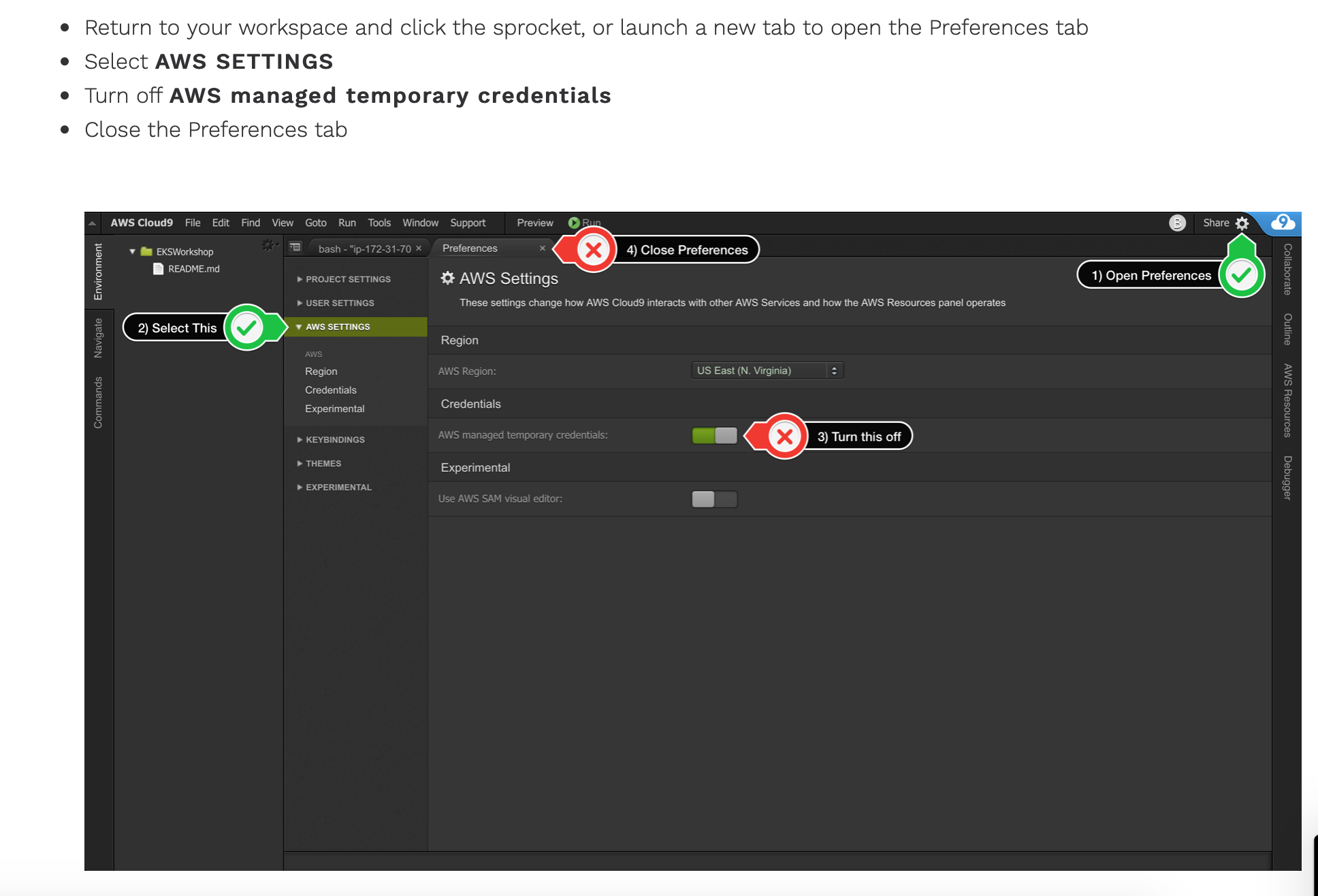Turn off AWS managed temporary credentials toggle
This screenshot has height=896, width=1318.
coord(714,436)
